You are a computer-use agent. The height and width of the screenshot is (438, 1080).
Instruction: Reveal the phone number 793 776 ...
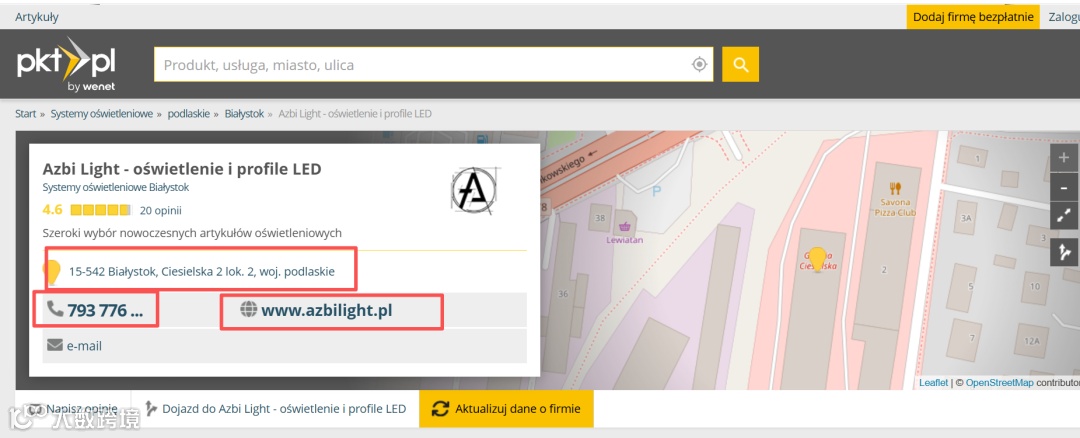tap(105, 311)
